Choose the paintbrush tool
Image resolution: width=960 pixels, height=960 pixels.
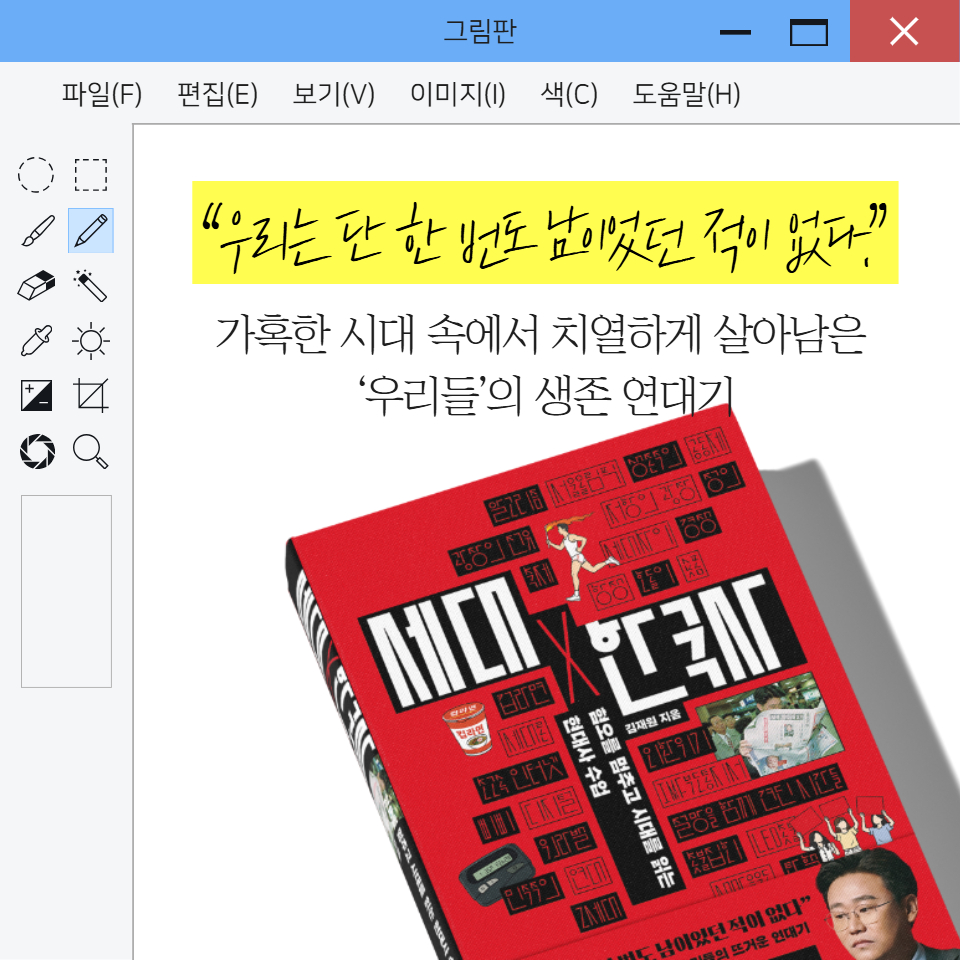37,230
